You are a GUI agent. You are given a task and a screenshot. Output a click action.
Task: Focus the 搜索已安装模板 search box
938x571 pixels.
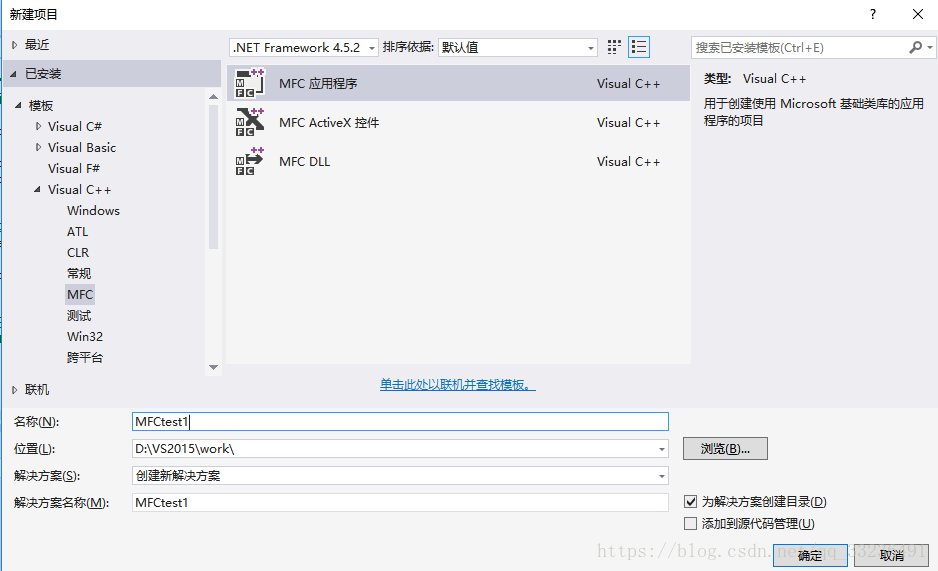[x=800, y=47]
